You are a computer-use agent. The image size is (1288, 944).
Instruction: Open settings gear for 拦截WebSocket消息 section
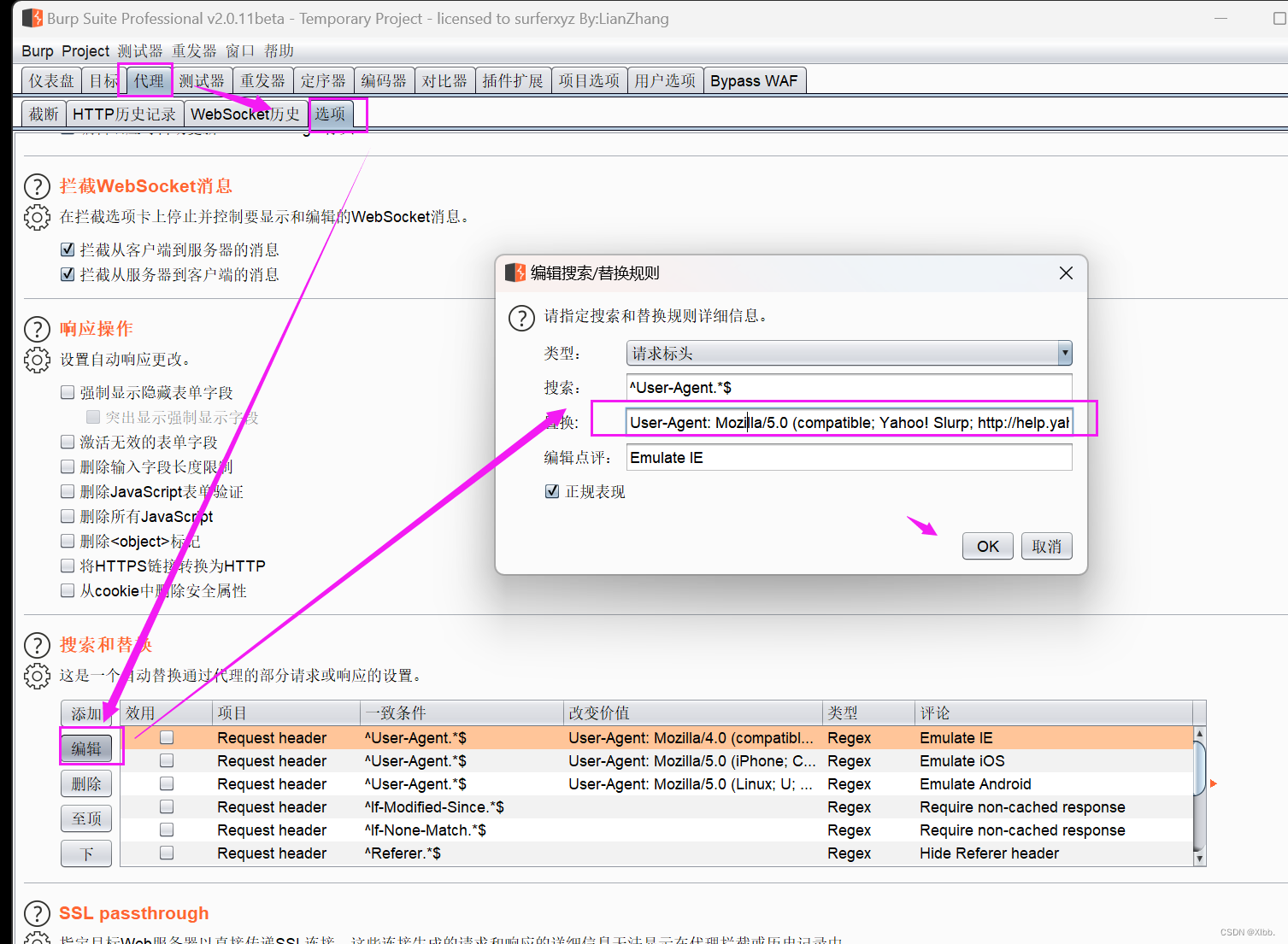[37, 217]
